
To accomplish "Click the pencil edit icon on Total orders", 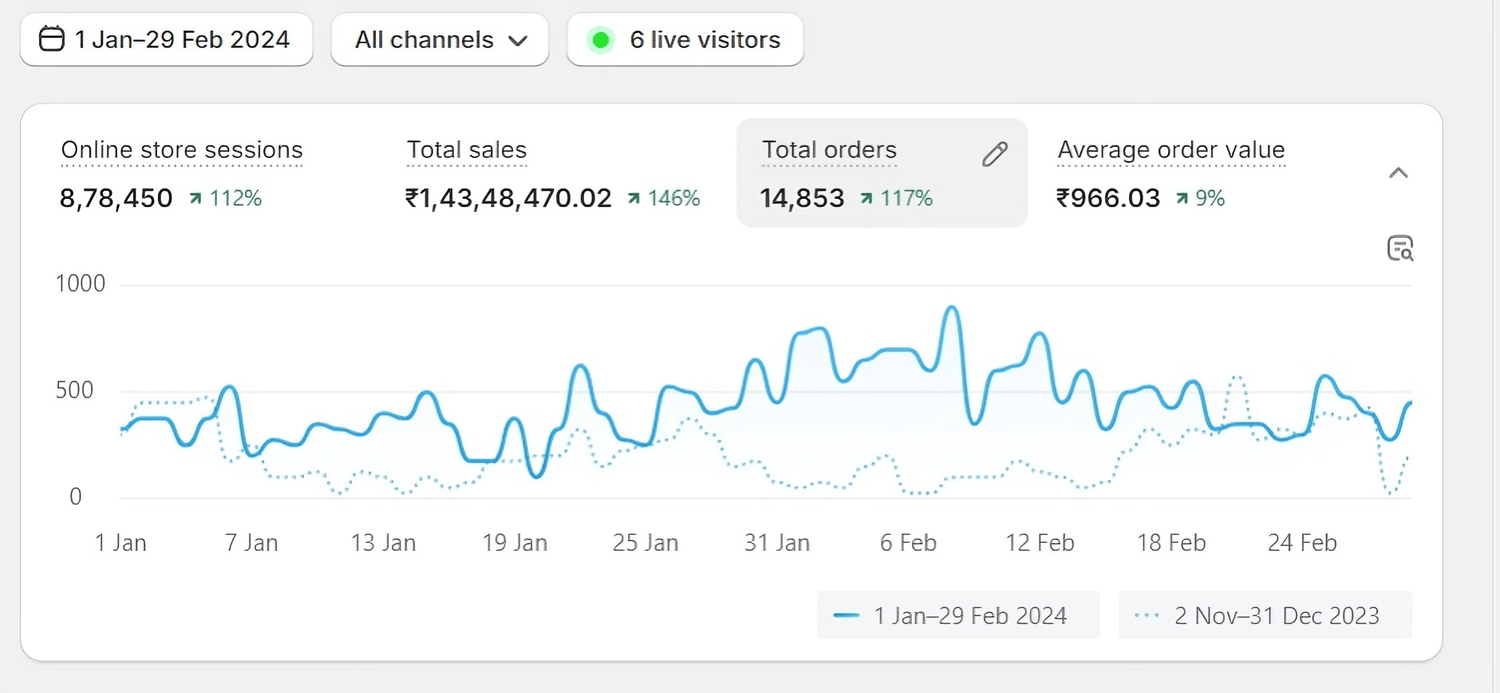I will [994, 154].
